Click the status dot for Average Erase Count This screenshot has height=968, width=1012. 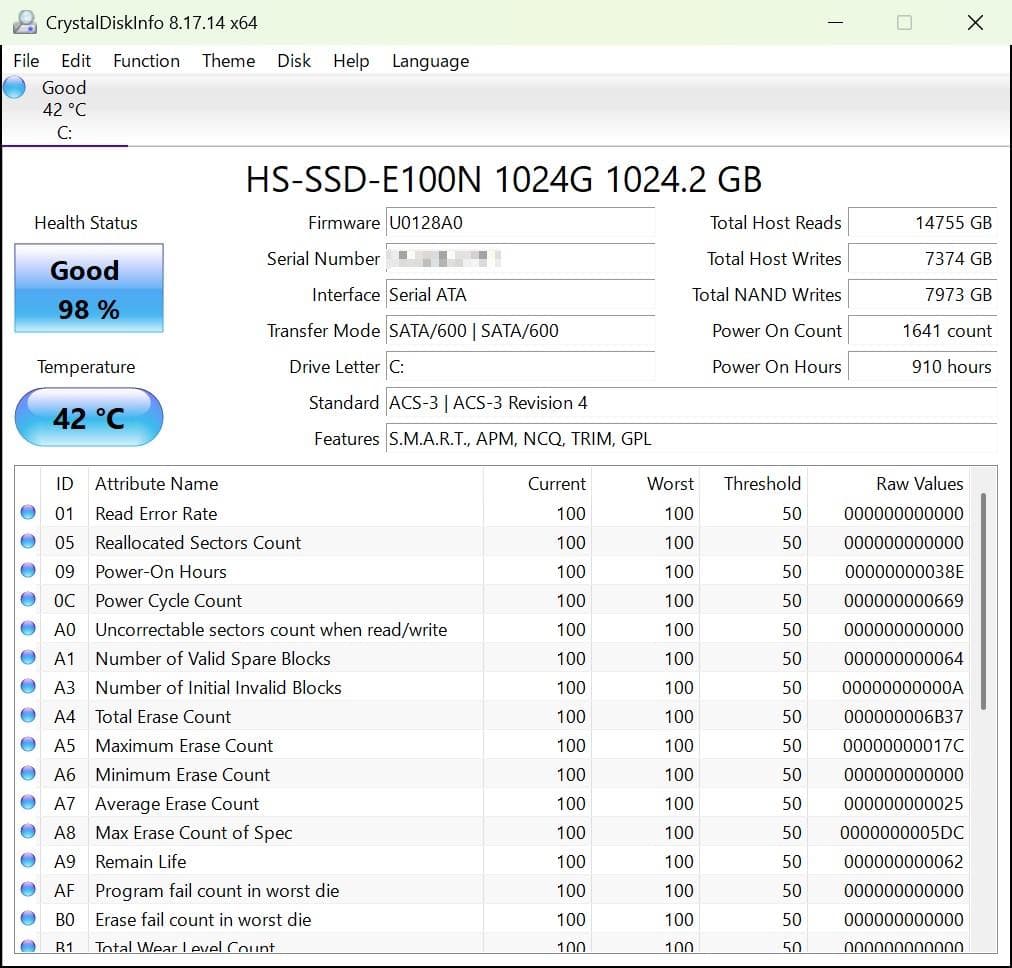point(28,803)
